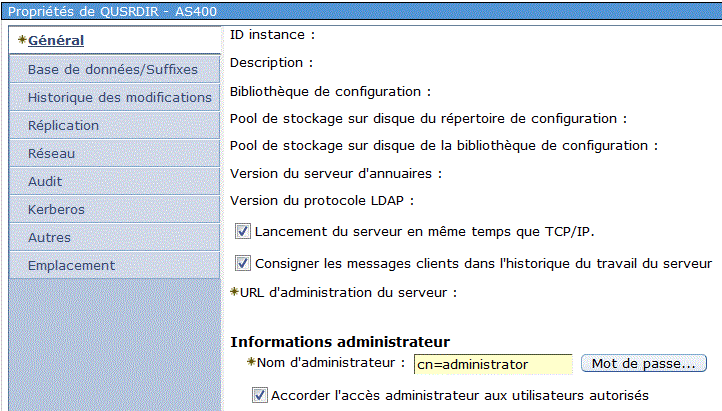Click the Nom d'administrateur input field
The image size is (722, 411).
(x=493, y=364)
